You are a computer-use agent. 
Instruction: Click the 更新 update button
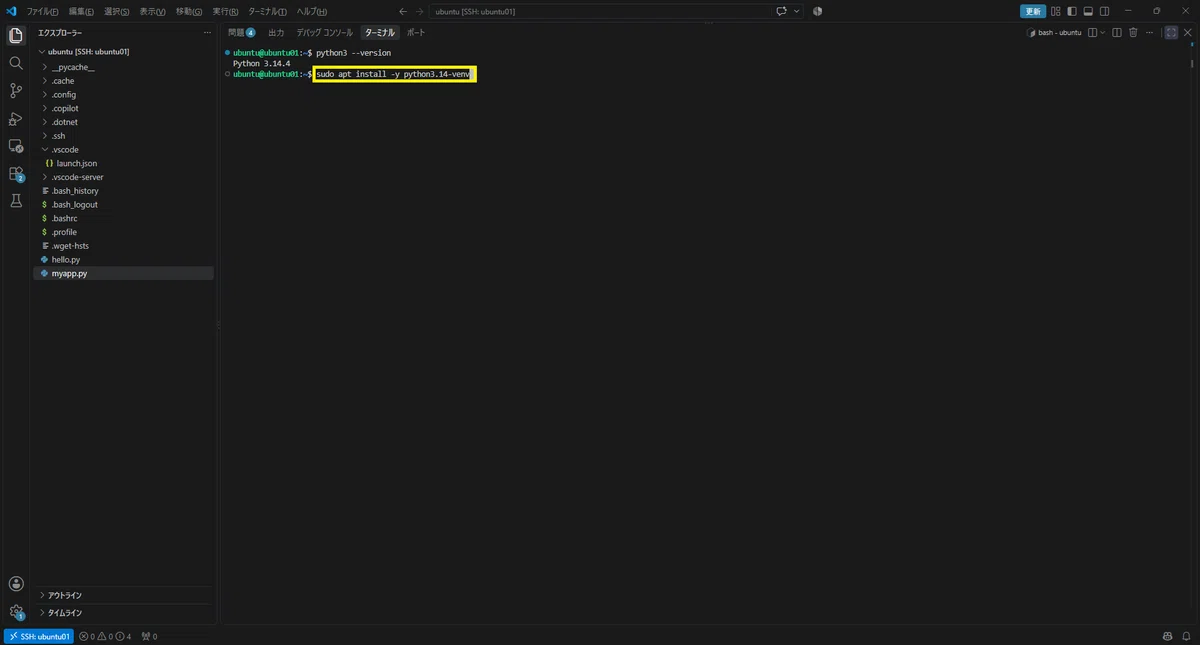(1033, 11)
